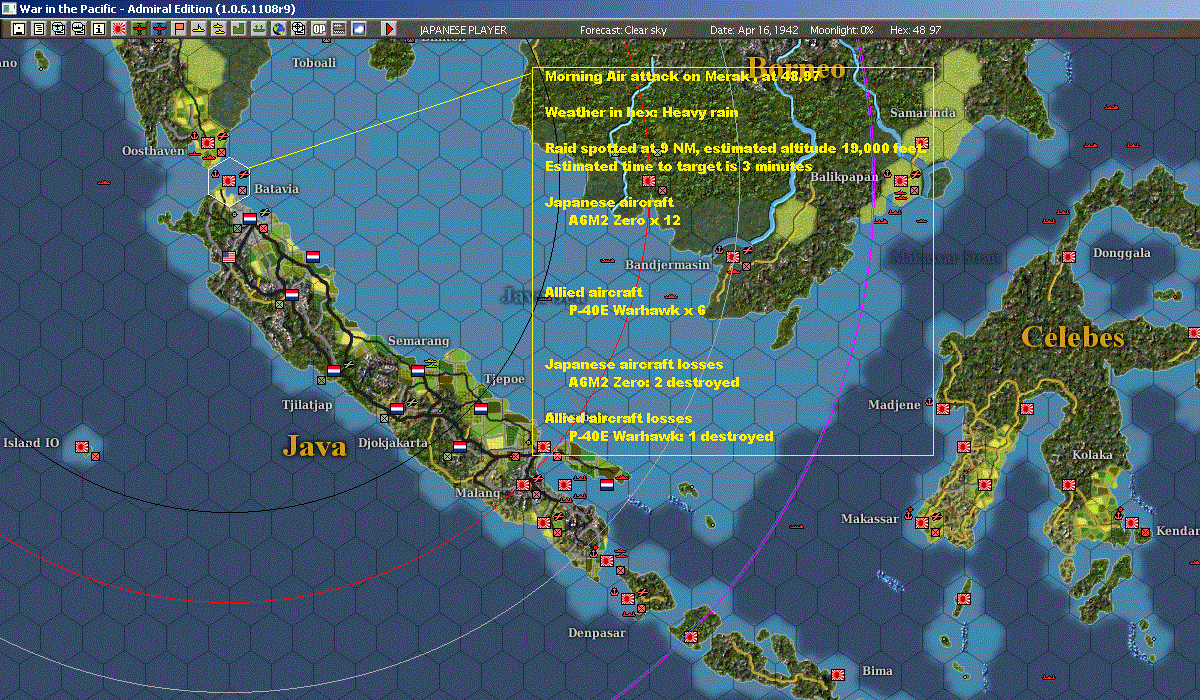The image size is (1200, 700).
Task: Open the information 'i' toolbar icon
Action: tap(98, 29)
